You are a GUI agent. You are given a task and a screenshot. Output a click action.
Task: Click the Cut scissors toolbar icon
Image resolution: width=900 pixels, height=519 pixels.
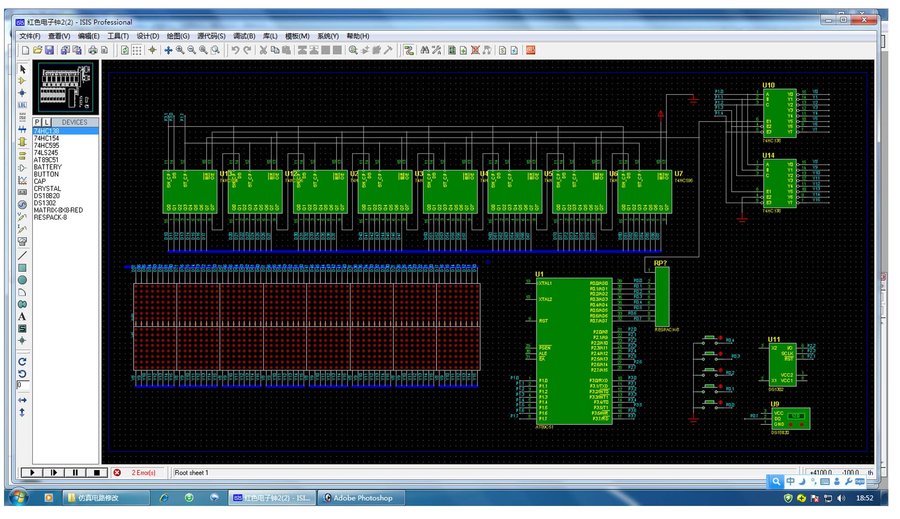(263, 49)
